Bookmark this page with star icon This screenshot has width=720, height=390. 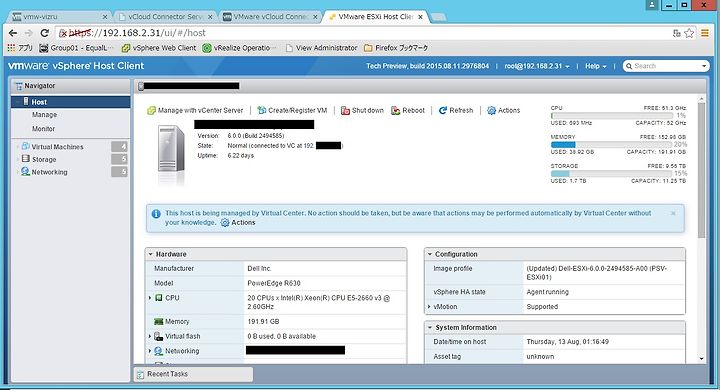tap(689, 33)
